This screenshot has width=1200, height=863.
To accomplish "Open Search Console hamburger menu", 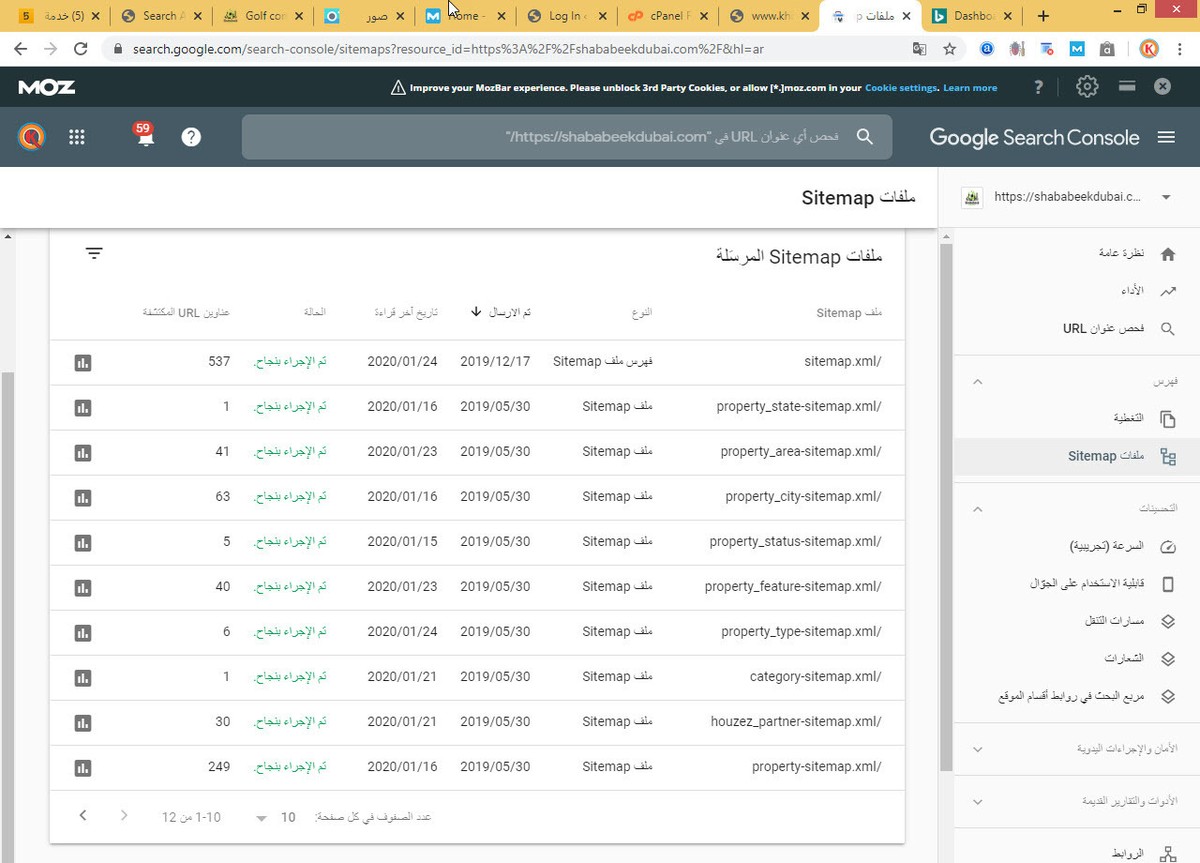I will (1166, 137).
